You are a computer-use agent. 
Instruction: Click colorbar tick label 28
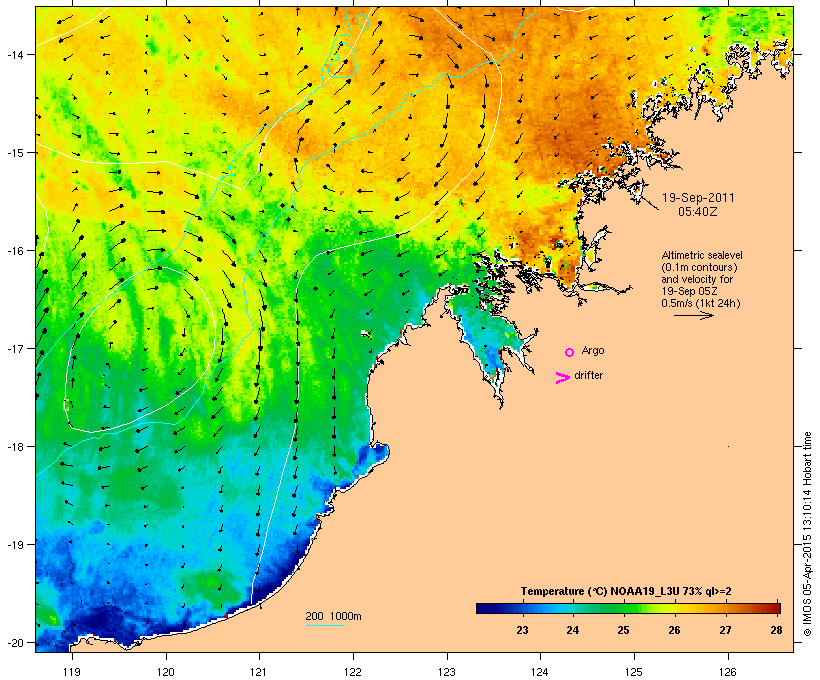(x=776, y=630)
